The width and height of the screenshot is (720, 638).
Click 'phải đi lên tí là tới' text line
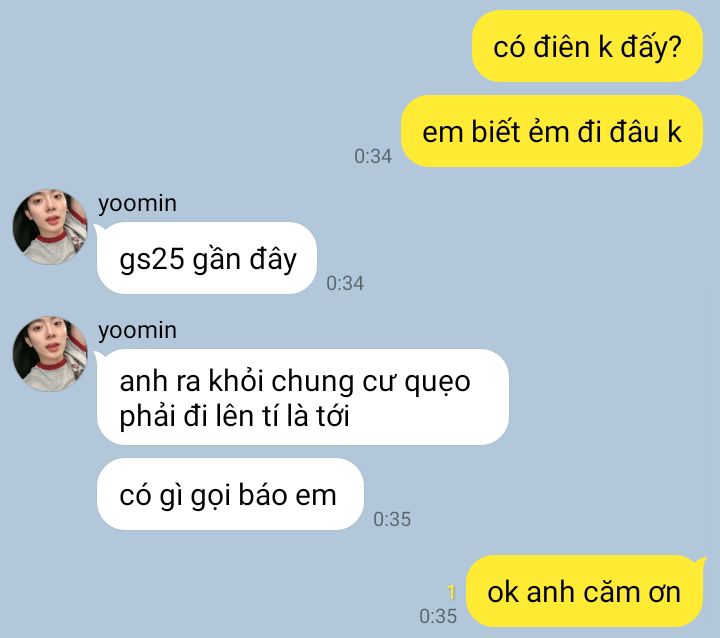[x=234, y=417]
